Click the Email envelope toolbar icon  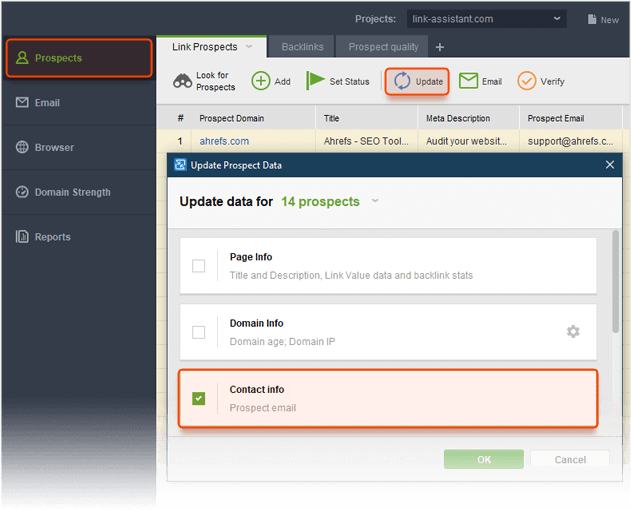tap(468, 81)
